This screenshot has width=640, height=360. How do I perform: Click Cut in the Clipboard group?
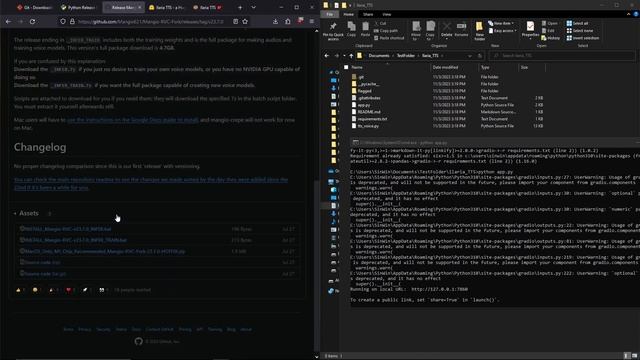[380, 24]
